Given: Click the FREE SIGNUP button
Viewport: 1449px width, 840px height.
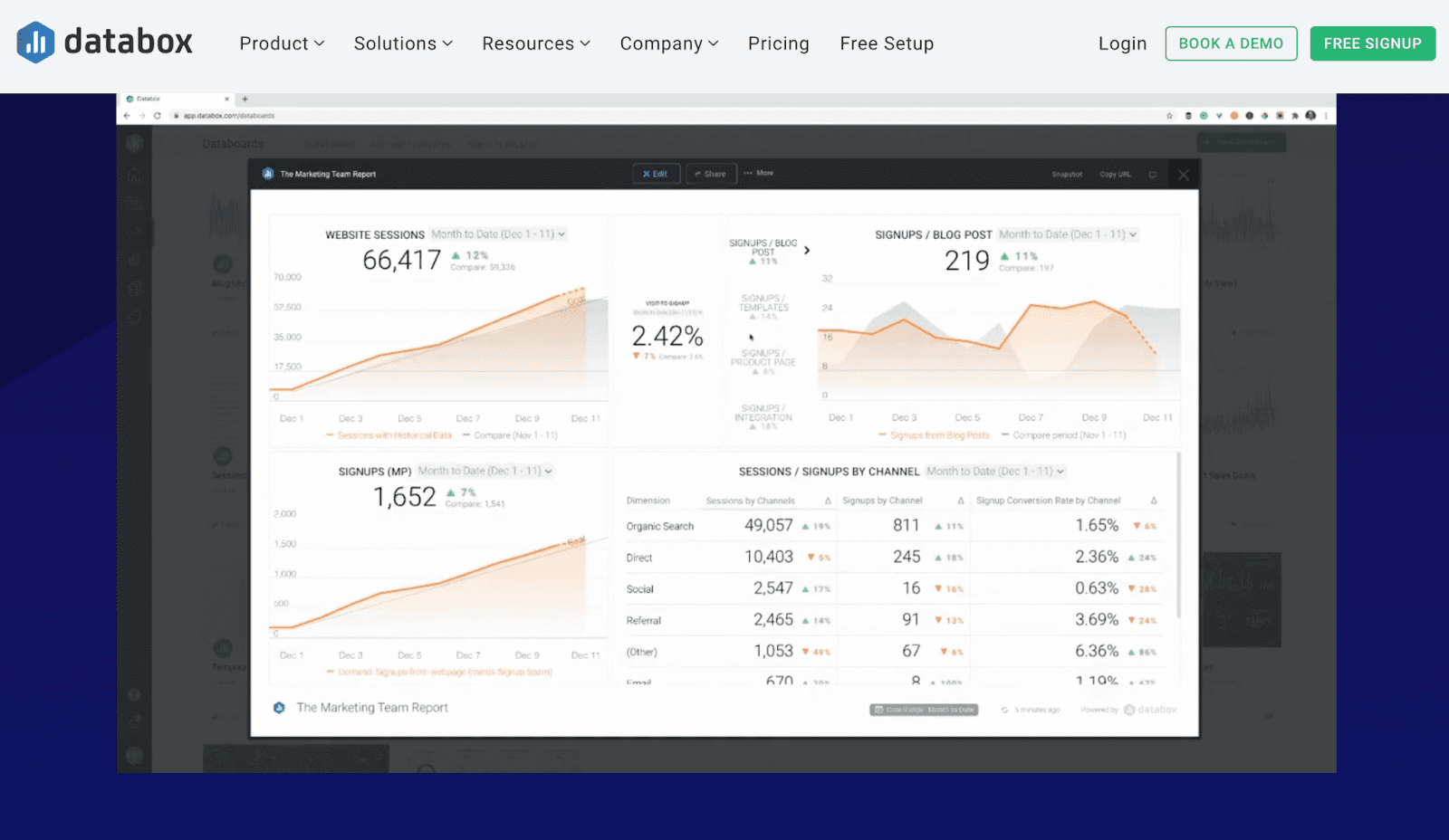Looking at the screenshot, I should (1372, 43).
